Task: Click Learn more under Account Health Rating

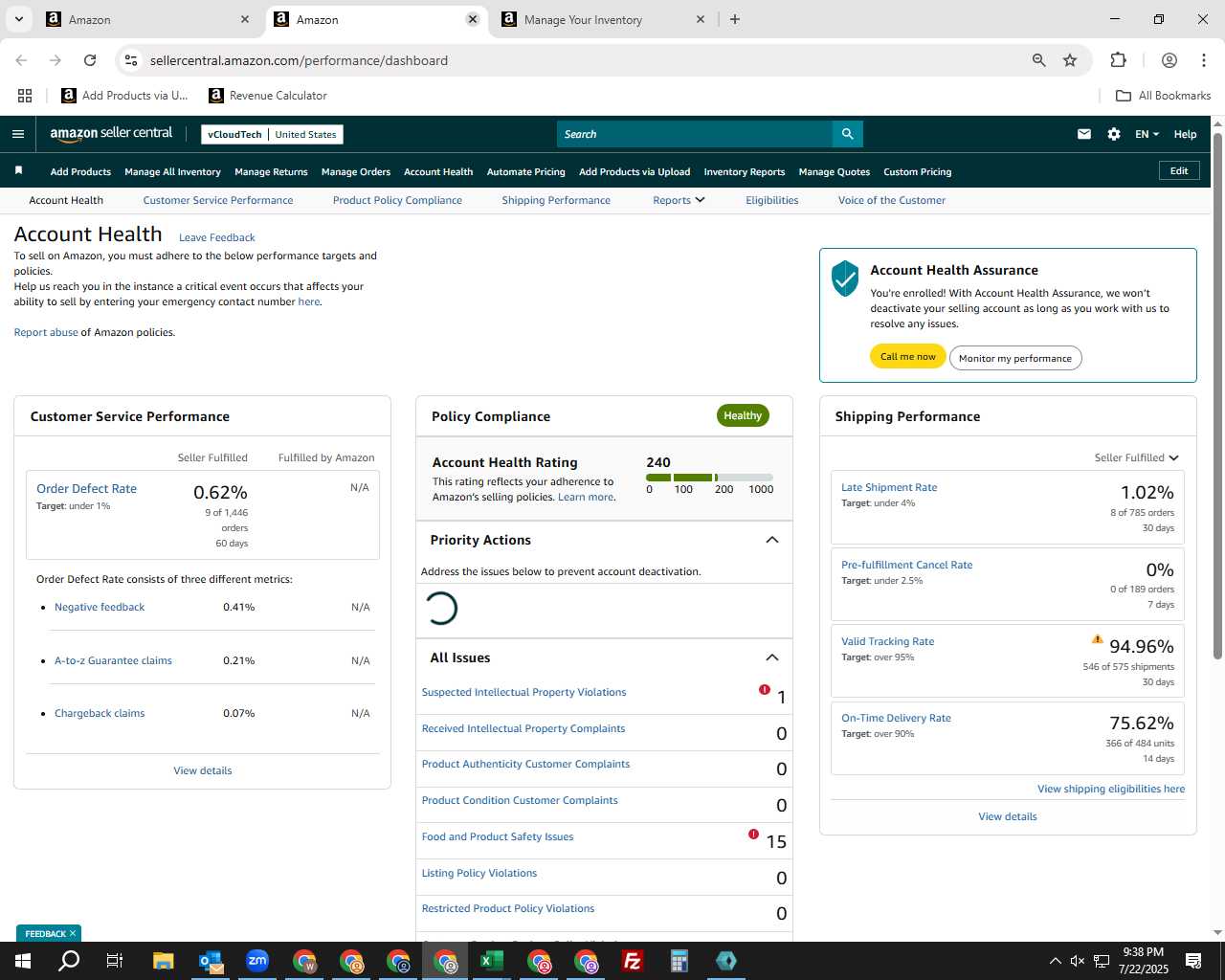Action: coord(586,497)
